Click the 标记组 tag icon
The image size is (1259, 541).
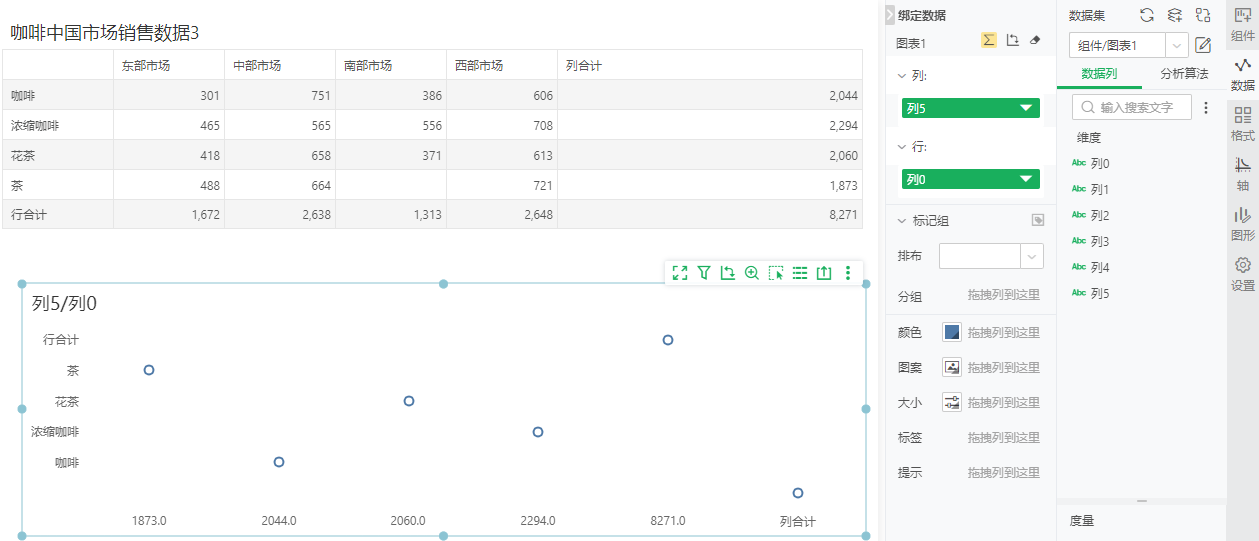(x=1038, y=221)
